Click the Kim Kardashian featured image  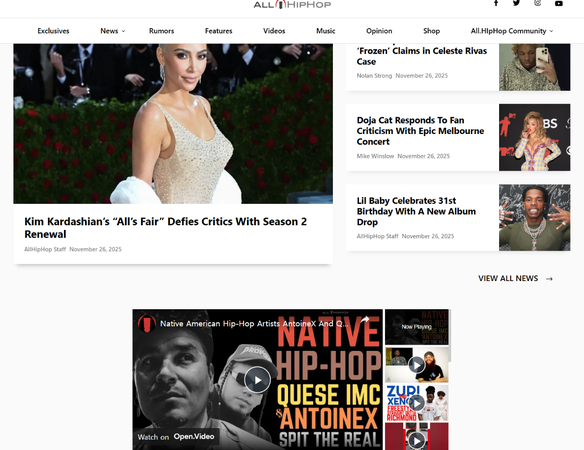tap(173, 124)
